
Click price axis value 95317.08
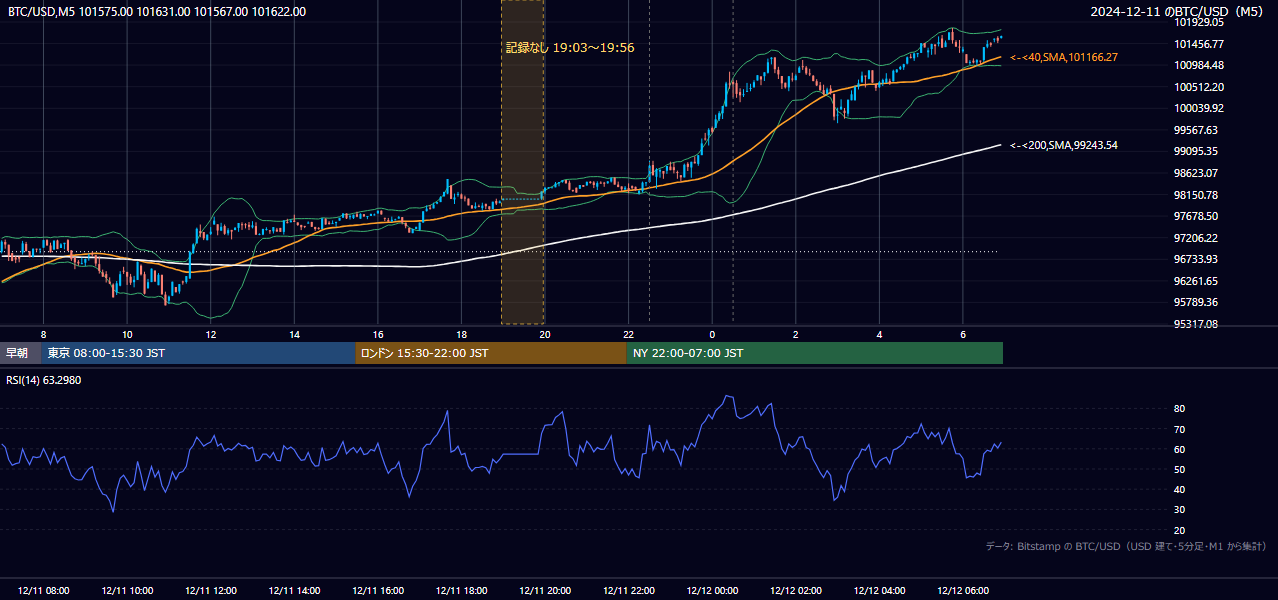pyautogui.click(x=1195, y=324)
